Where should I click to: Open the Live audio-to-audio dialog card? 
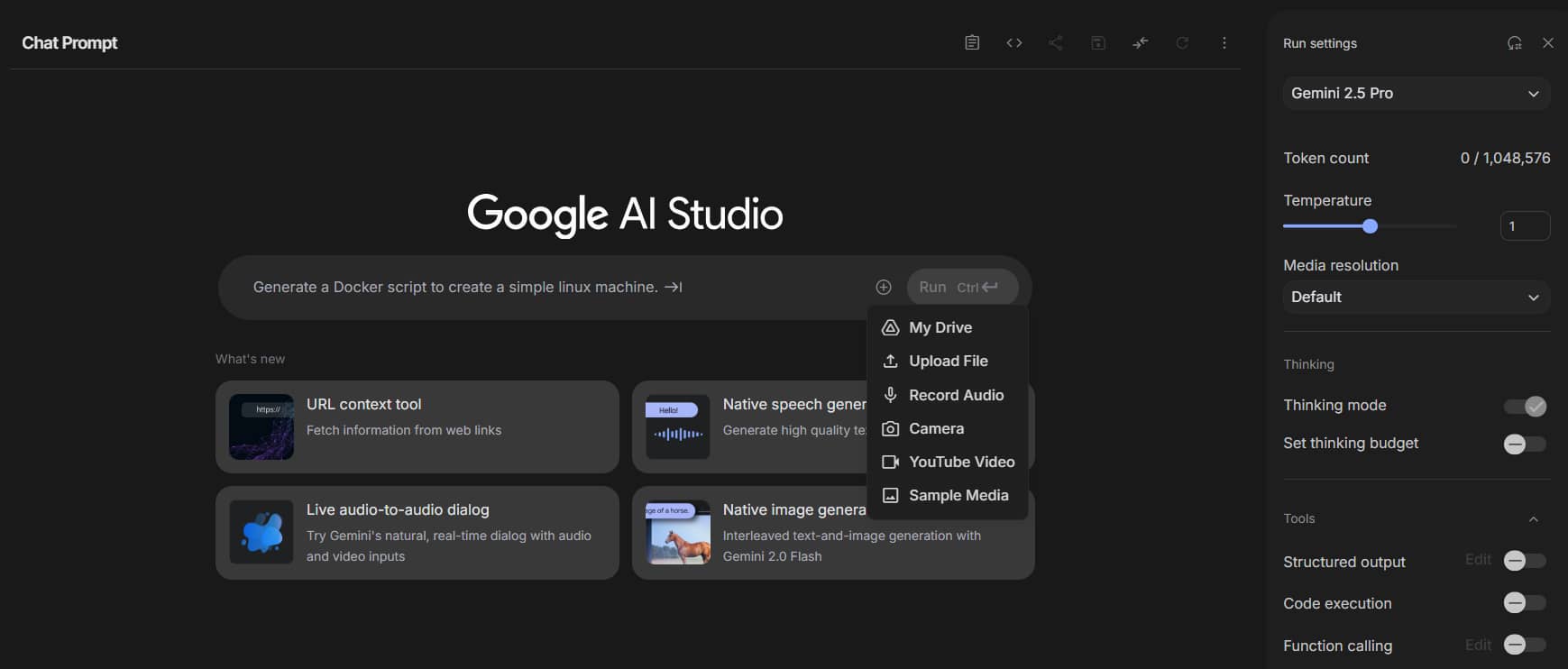point(417,533)
